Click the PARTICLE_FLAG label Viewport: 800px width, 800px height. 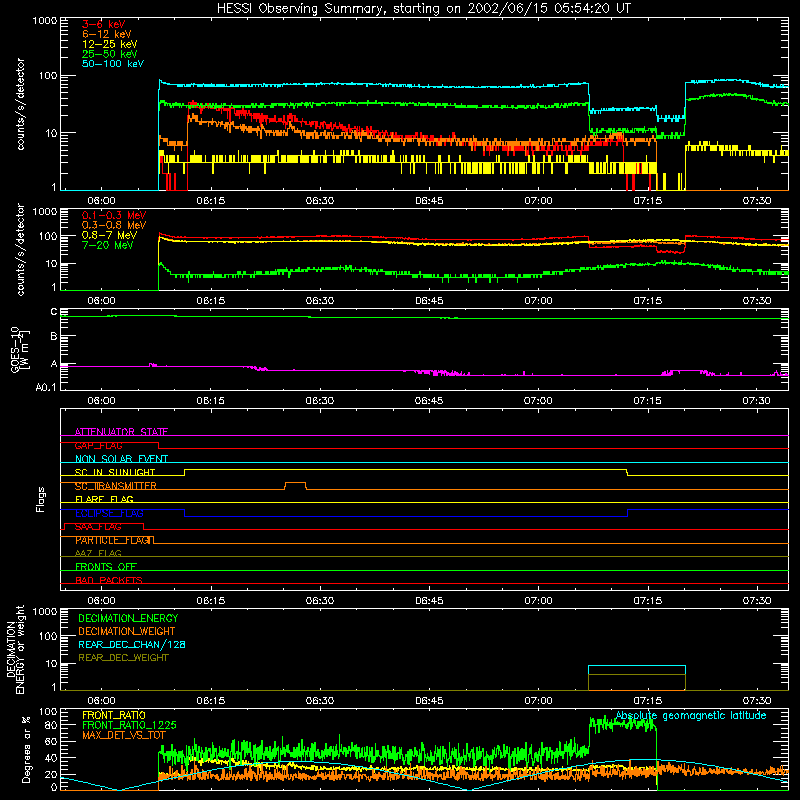(x=113, y=540)
